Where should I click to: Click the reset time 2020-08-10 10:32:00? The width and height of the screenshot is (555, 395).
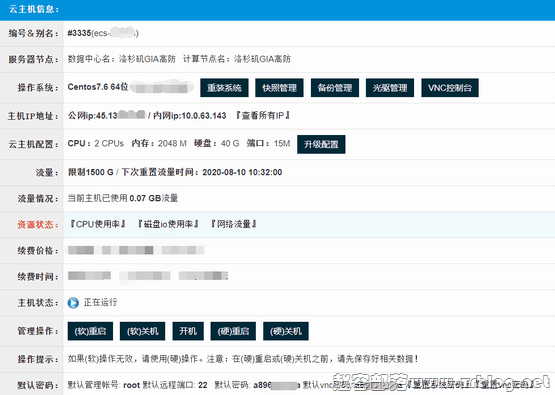242,172
